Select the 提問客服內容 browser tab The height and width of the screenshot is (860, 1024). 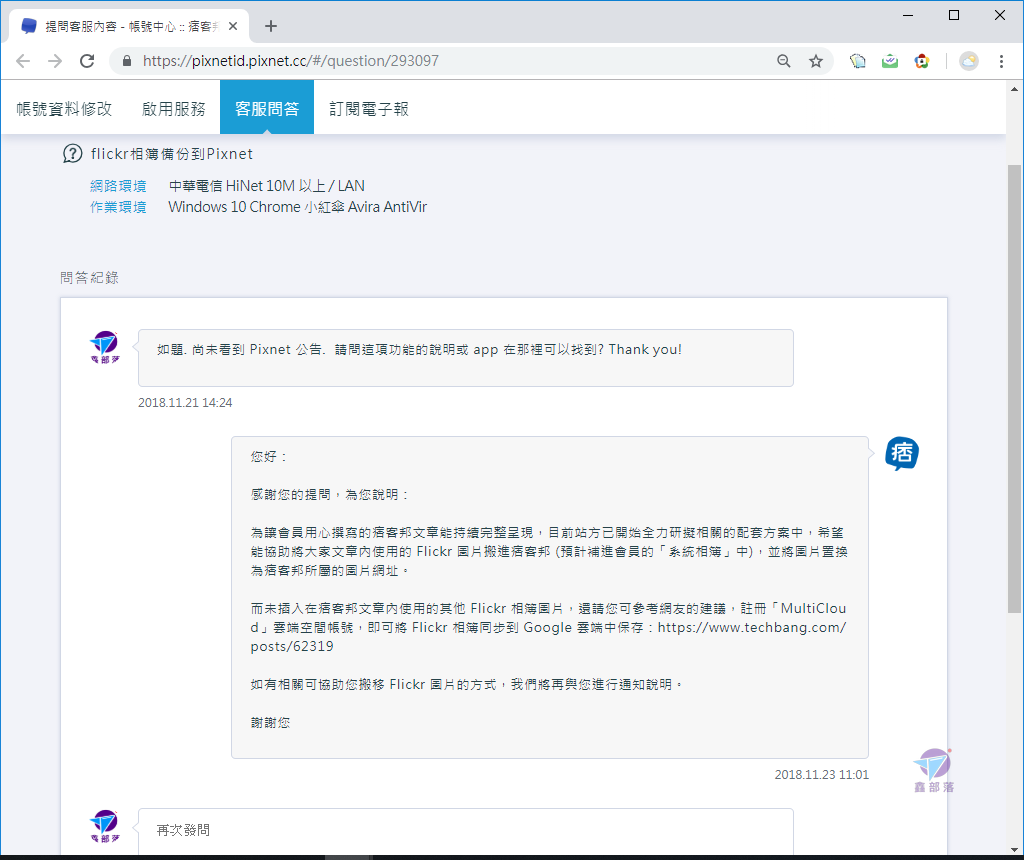[129, 26]
